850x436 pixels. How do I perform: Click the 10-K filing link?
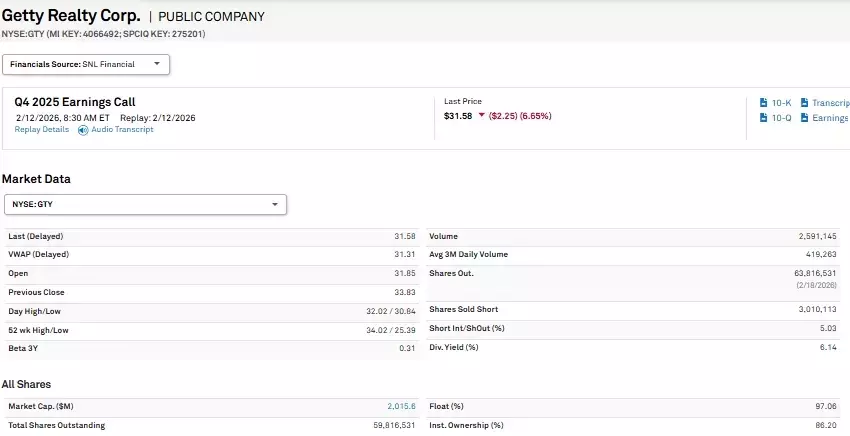coord(782,103)
